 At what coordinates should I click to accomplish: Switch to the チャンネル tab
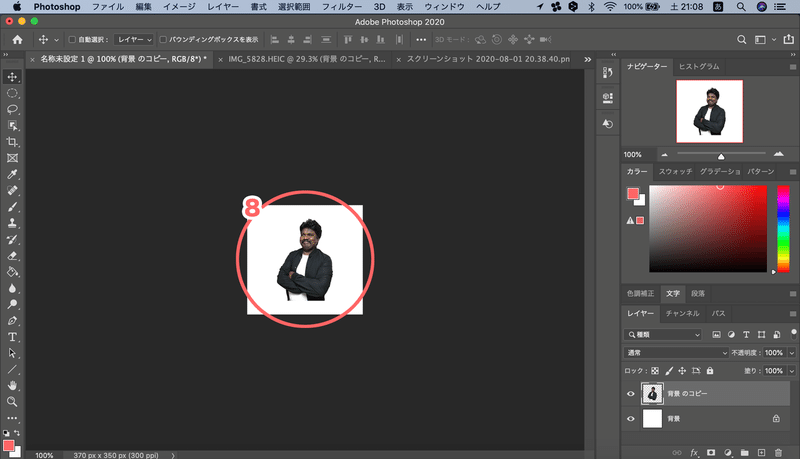(682, 313)
